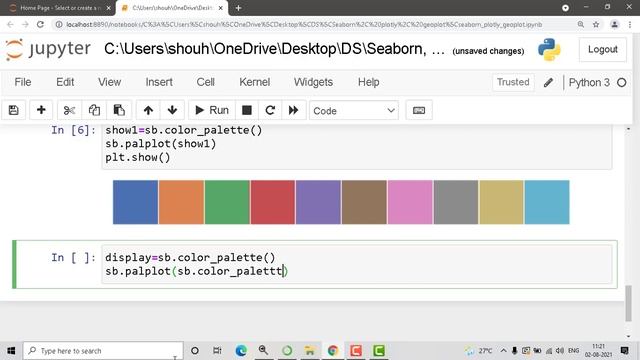The width and height of the screenshot is (640, 360).
Task: Open the View menu
Action: pos(109,82)
